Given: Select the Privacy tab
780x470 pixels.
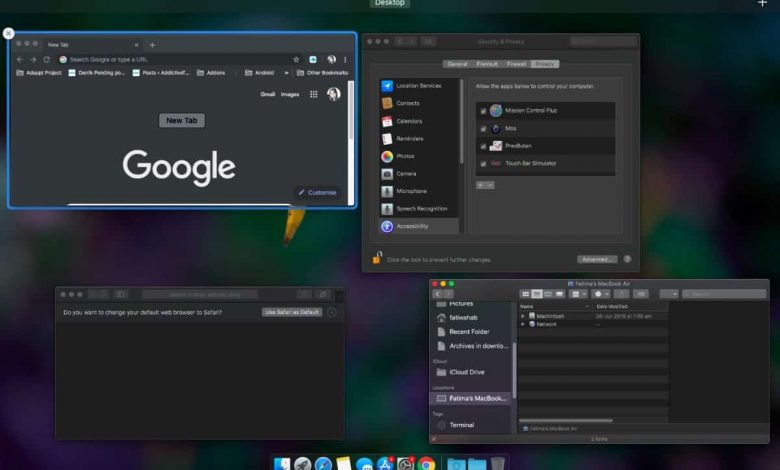Looking at the screenshot, I should click(x=545, y=64).
